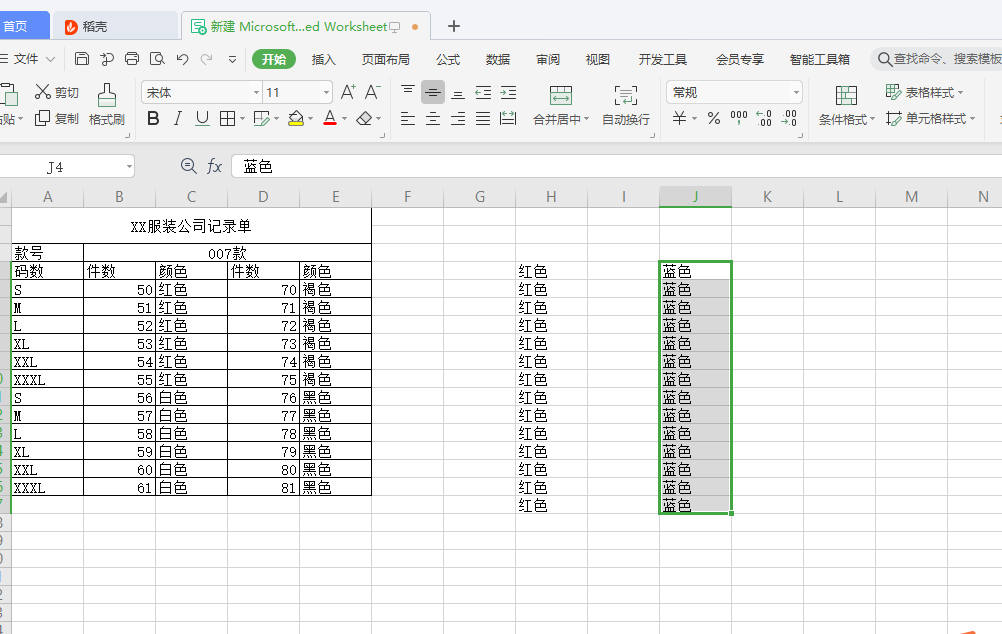Viewport: 1002px width, 634px height.
Task: Redo the last action
Action: (x=206, y=59)
